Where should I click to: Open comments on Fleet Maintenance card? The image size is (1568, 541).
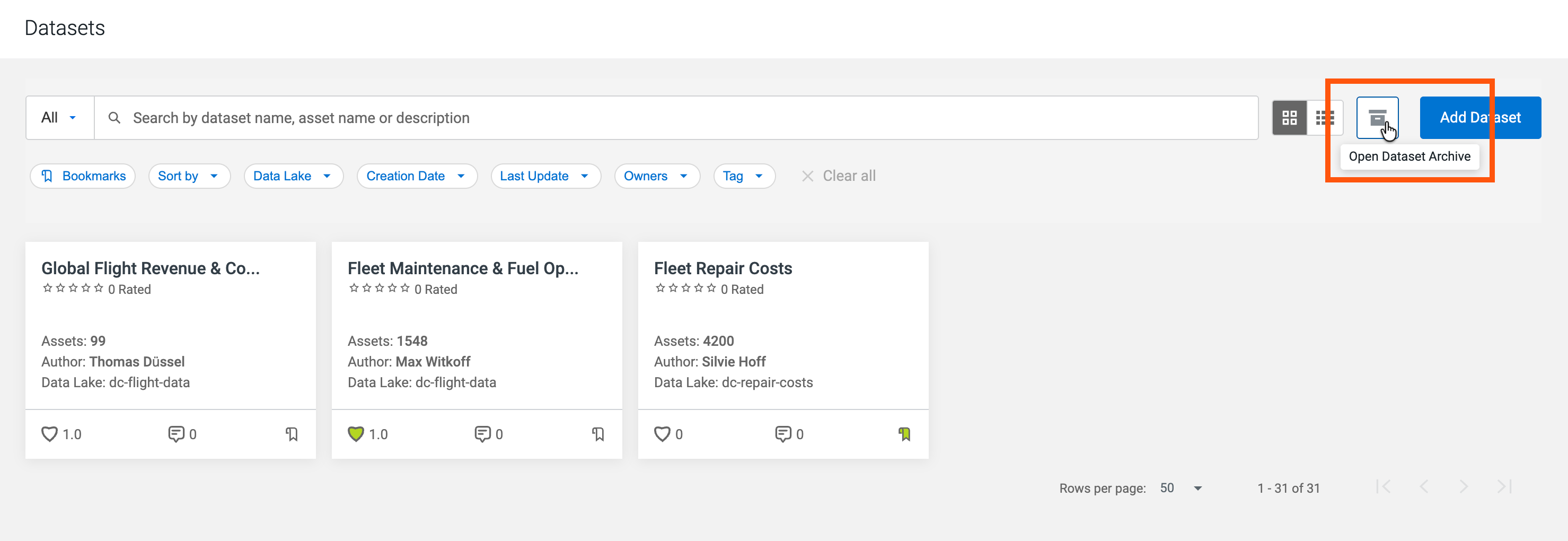482,434
